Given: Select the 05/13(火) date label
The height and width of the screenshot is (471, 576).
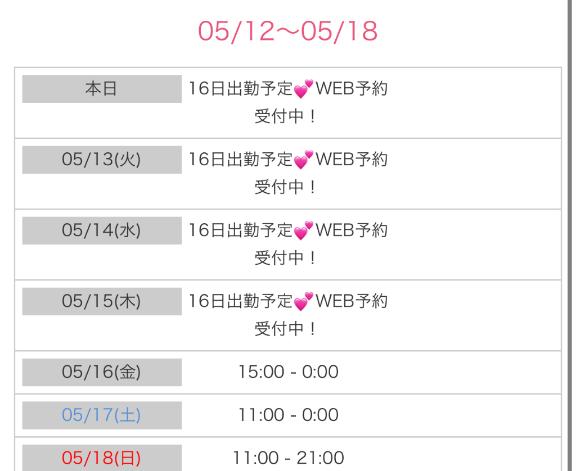Looking at the screenshot, I should pyautogui.click(x=102, y=160).
